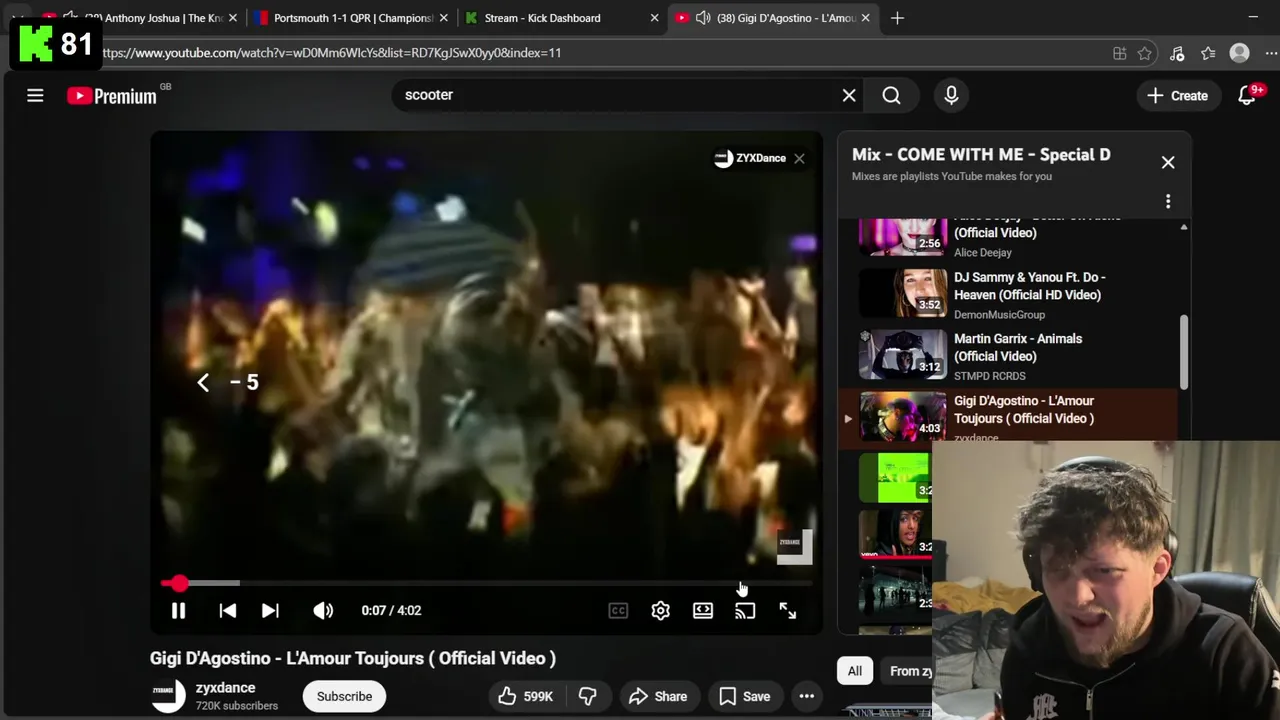Start voice search with microphone icon
This screenshot has width=1280, height=720.
pos(951,95)
